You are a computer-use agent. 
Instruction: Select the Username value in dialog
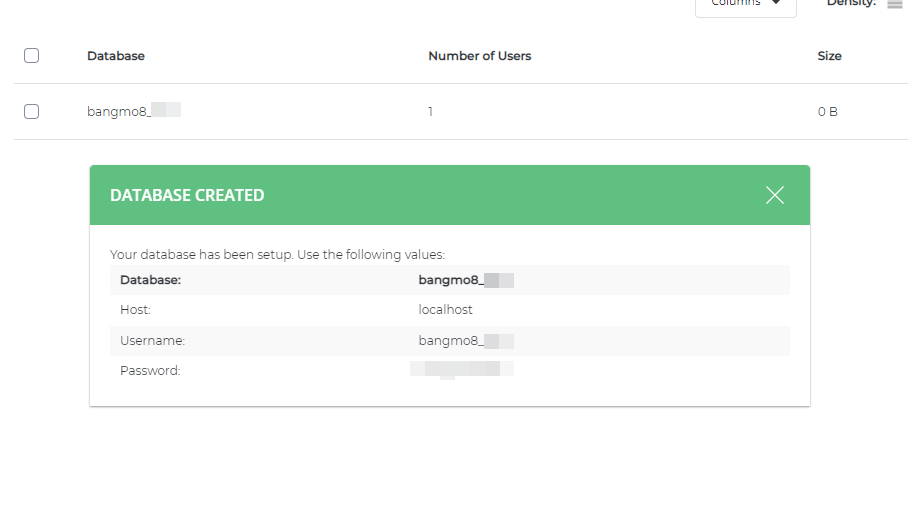(466, 340)
